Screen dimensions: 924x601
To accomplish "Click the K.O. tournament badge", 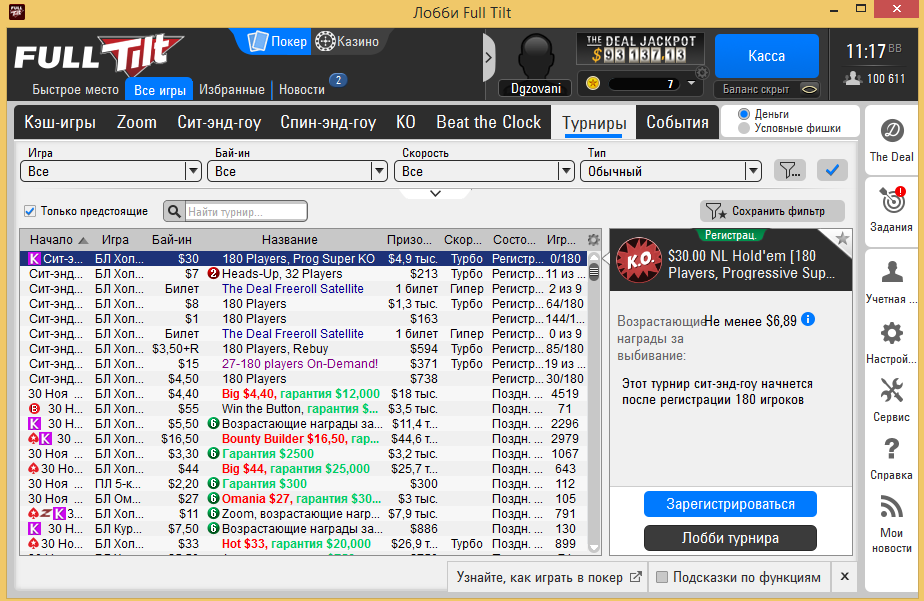I will [639, 260].
